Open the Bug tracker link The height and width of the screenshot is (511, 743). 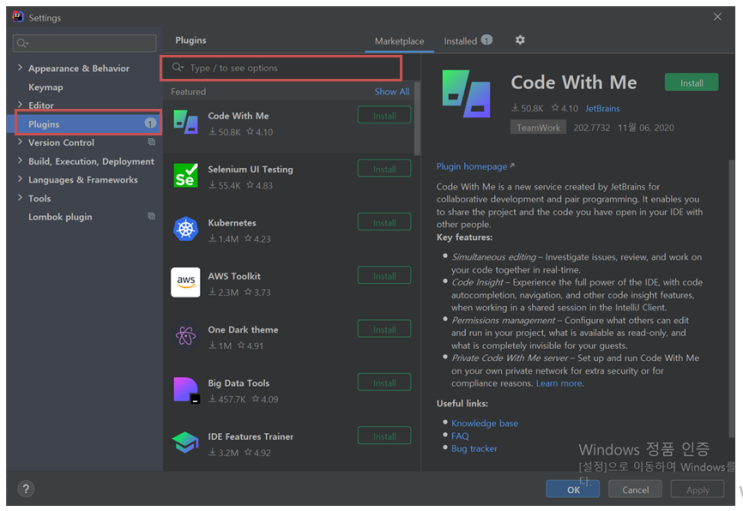coord(474,448)
